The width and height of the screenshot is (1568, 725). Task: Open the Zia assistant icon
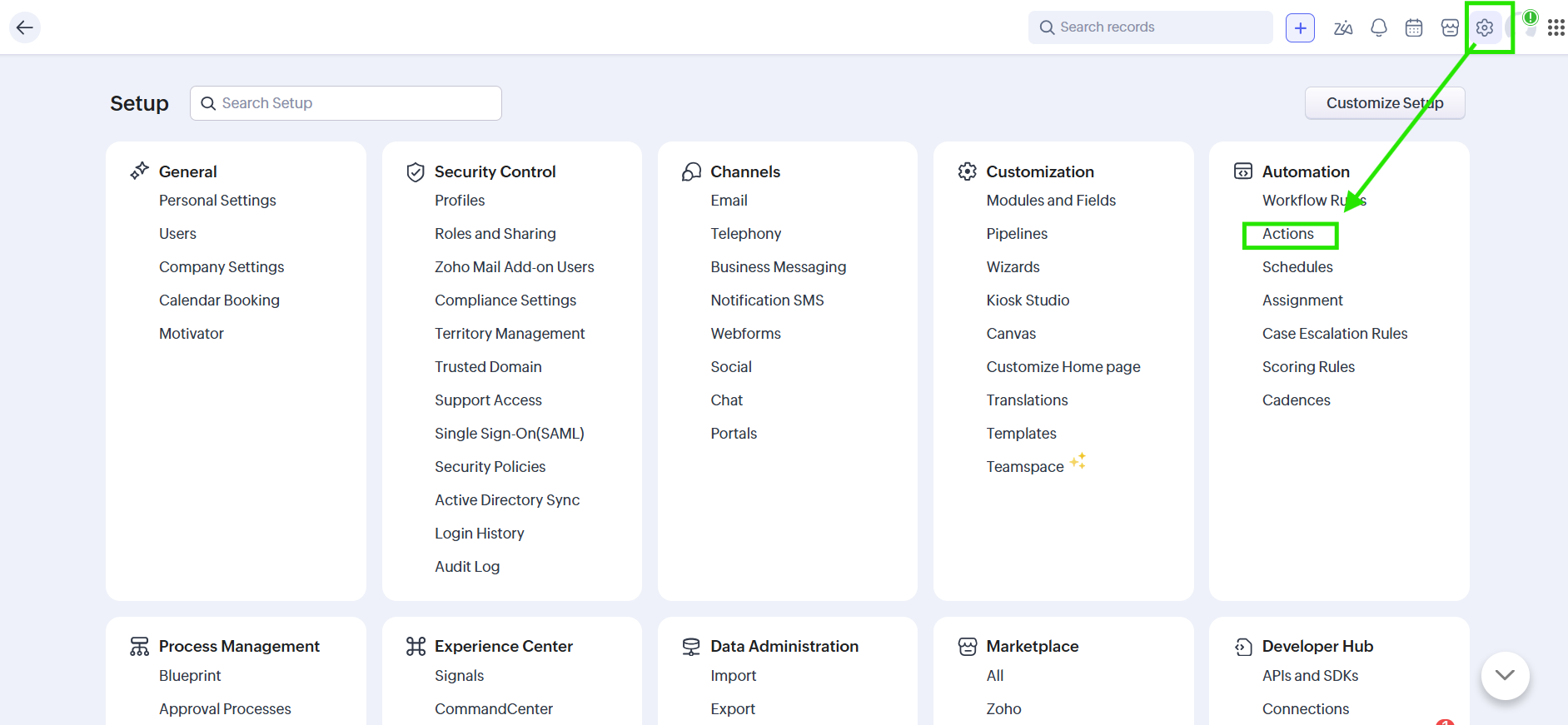coord(1342,28)
